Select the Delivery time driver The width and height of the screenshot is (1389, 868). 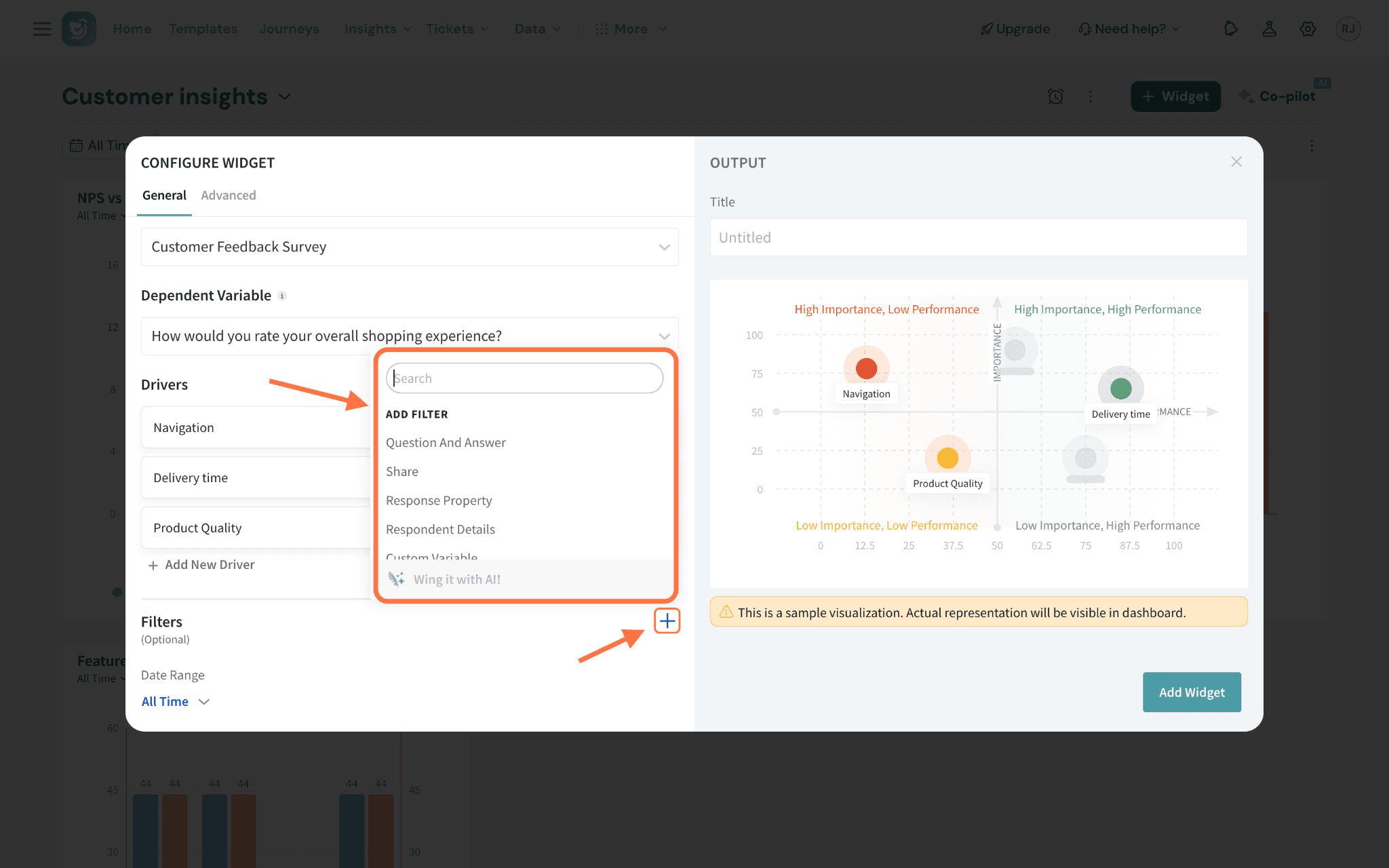256,477
